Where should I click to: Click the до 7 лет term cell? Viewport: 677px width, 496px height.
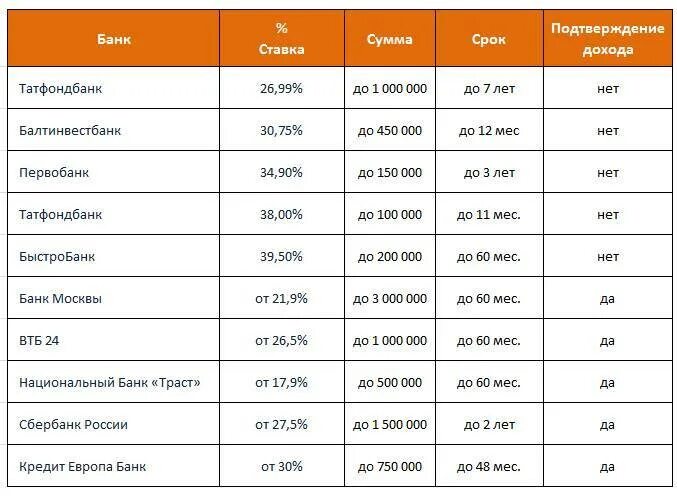click(489, 89)
